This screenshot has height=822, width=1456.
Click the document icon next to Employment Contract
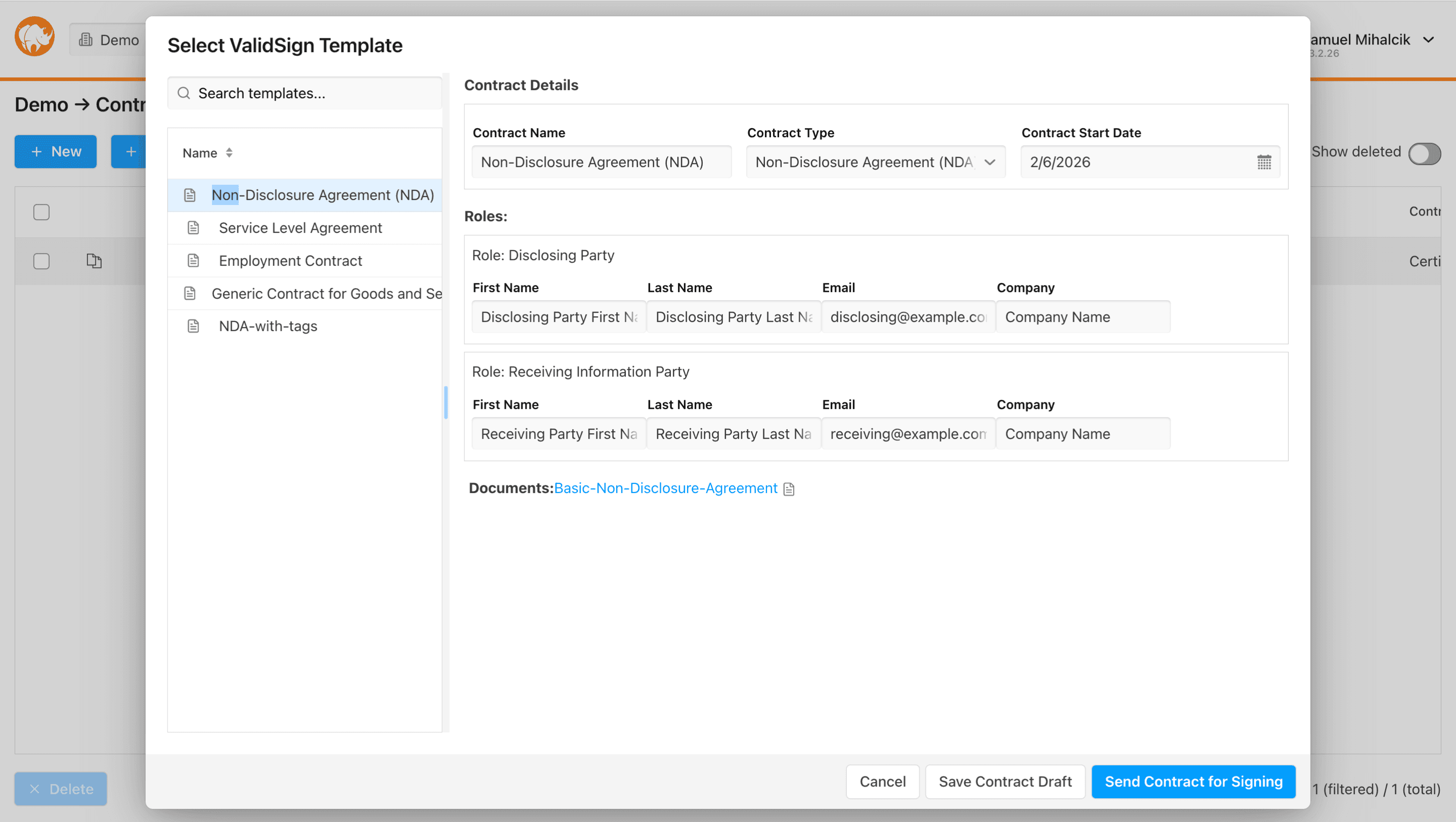[193, 261]
